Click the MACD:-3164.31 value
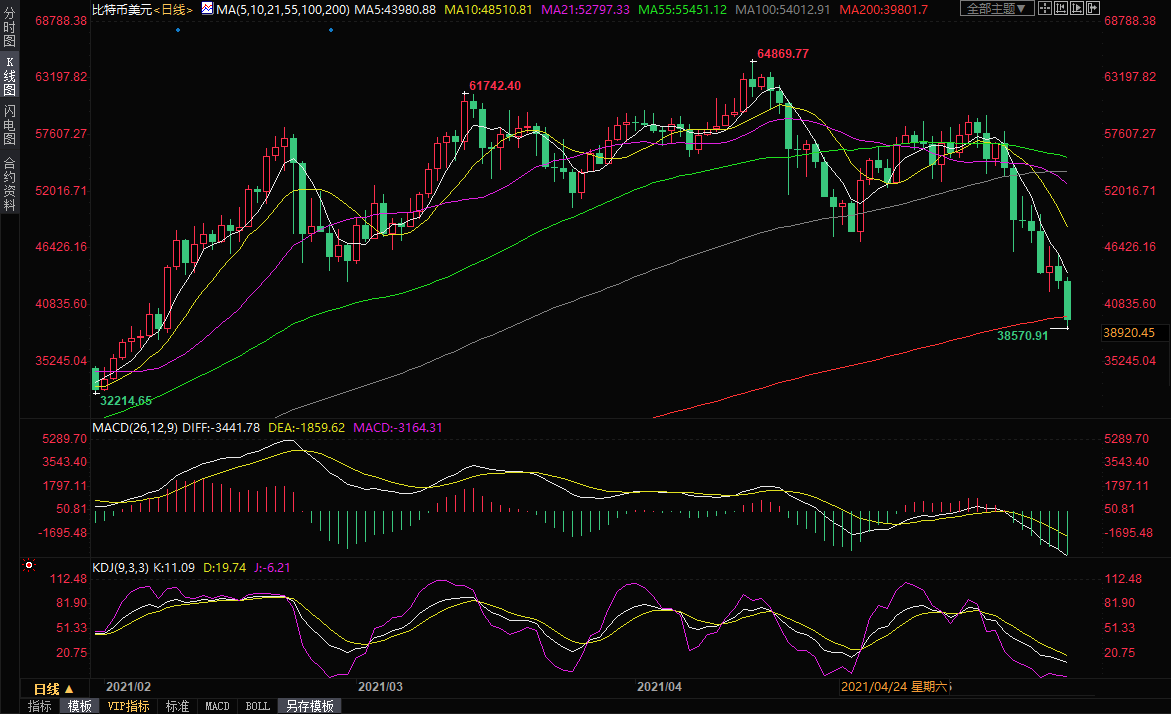The width and height of the screenshot is (1171, 714). (x=398, y=428)
